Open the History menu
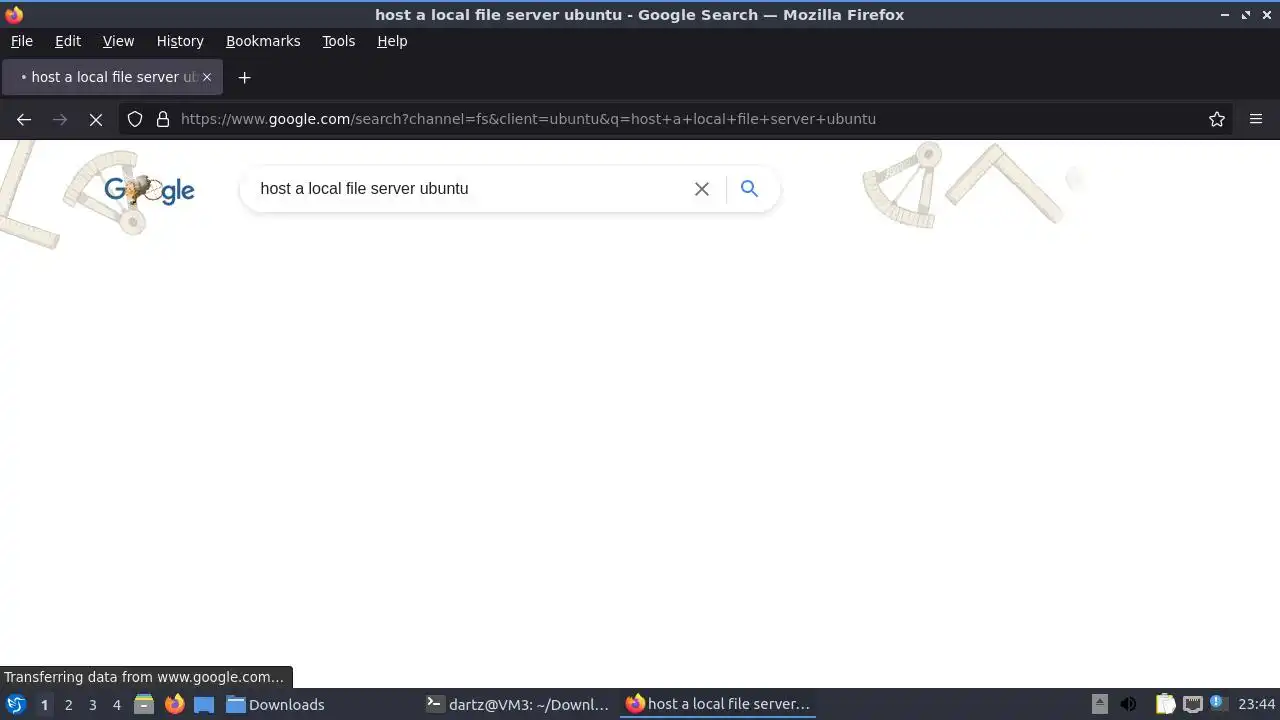The height and width of the screenshot is (720, 1280). (x=180, y=41)
